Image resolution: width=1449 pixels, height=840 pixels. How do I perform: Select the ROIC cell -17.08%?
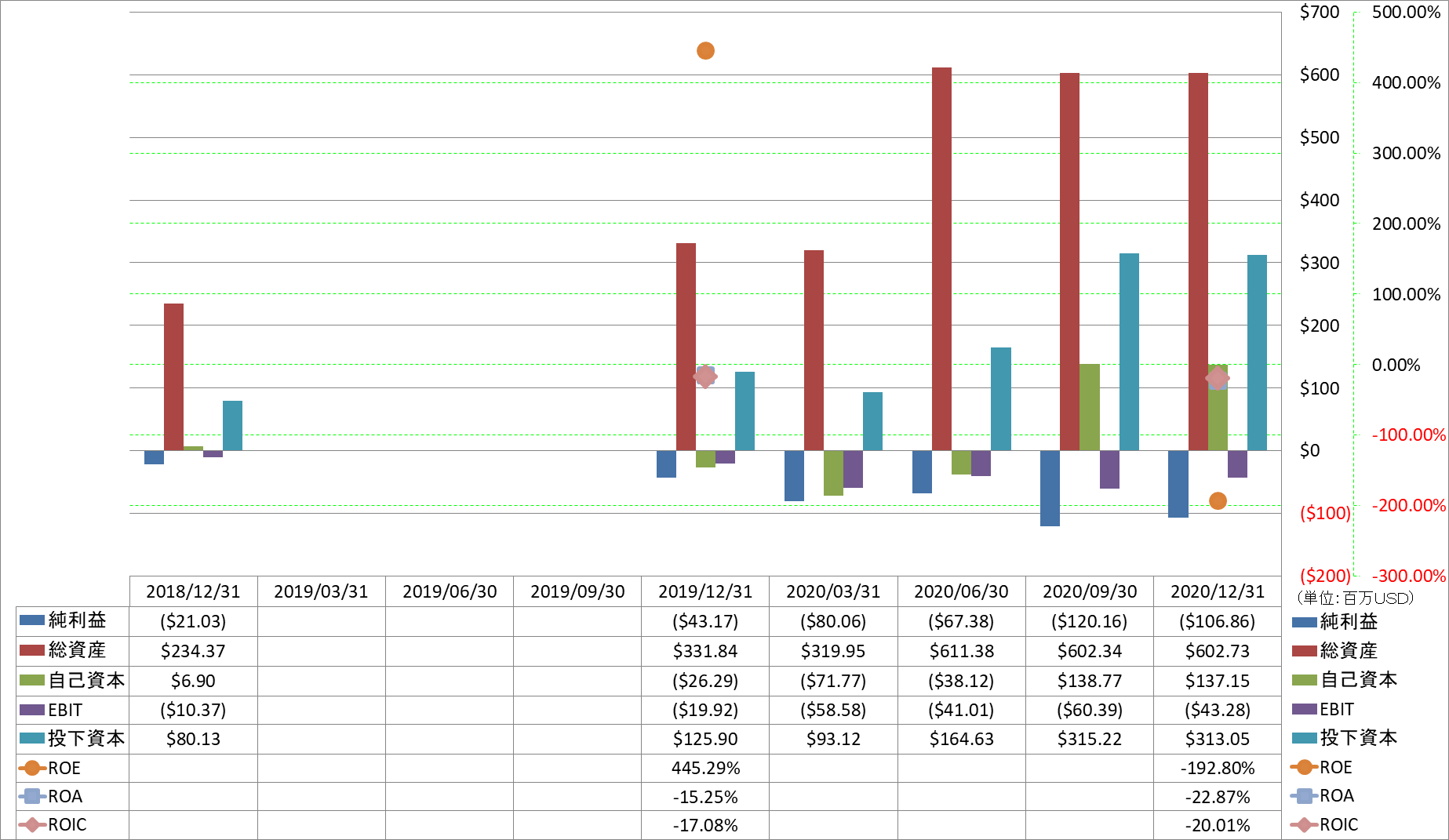click(x=705, y=825)
